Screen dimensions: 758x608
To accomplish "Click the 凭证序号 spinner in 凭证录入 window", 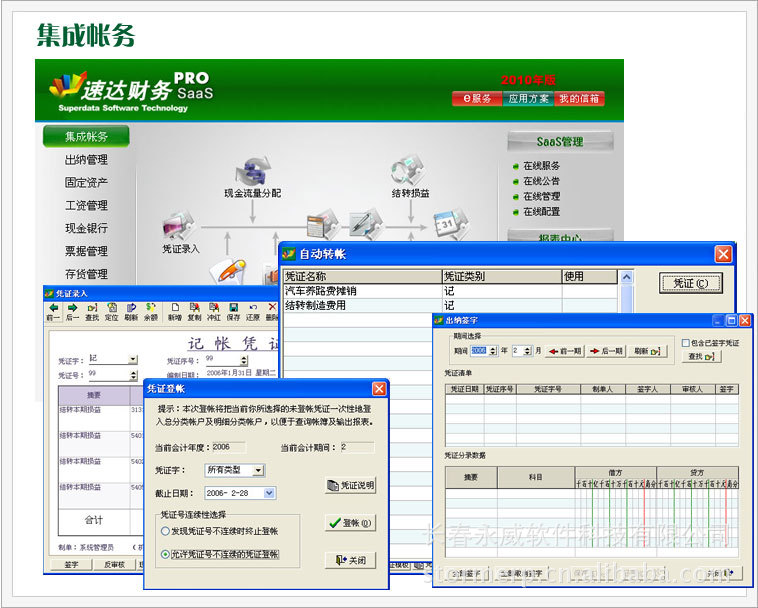I will tap(244, 360).
